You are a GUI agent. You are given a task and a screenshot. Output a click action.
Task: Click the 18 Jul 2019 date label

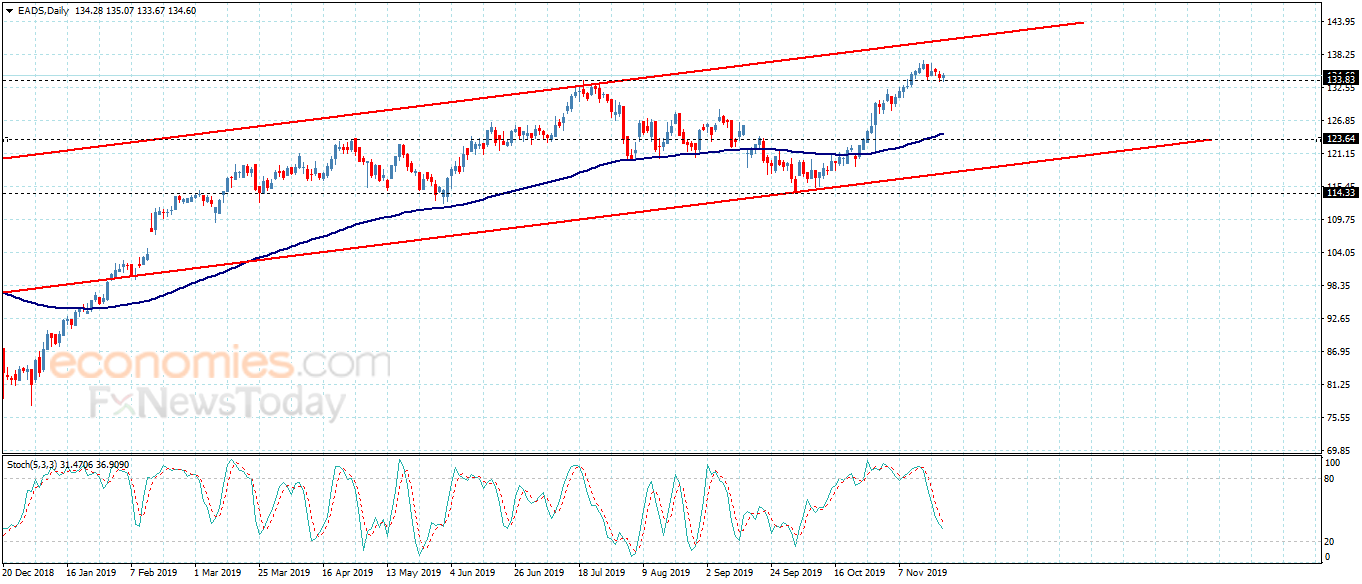(602, 574)
